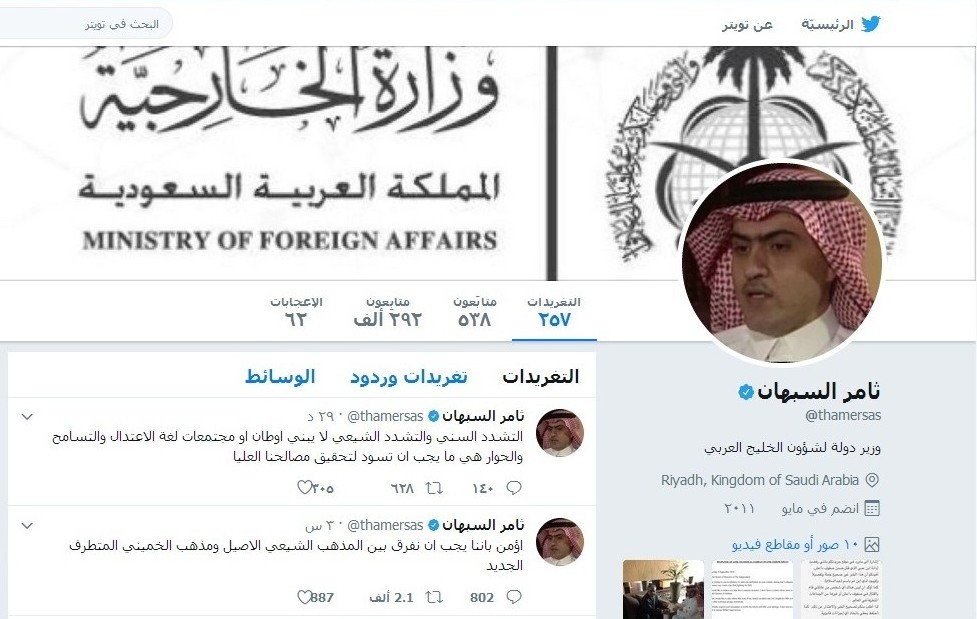Click retweet icon on first tweet
This screenshot has width=977, height=619.
[434, 487]
